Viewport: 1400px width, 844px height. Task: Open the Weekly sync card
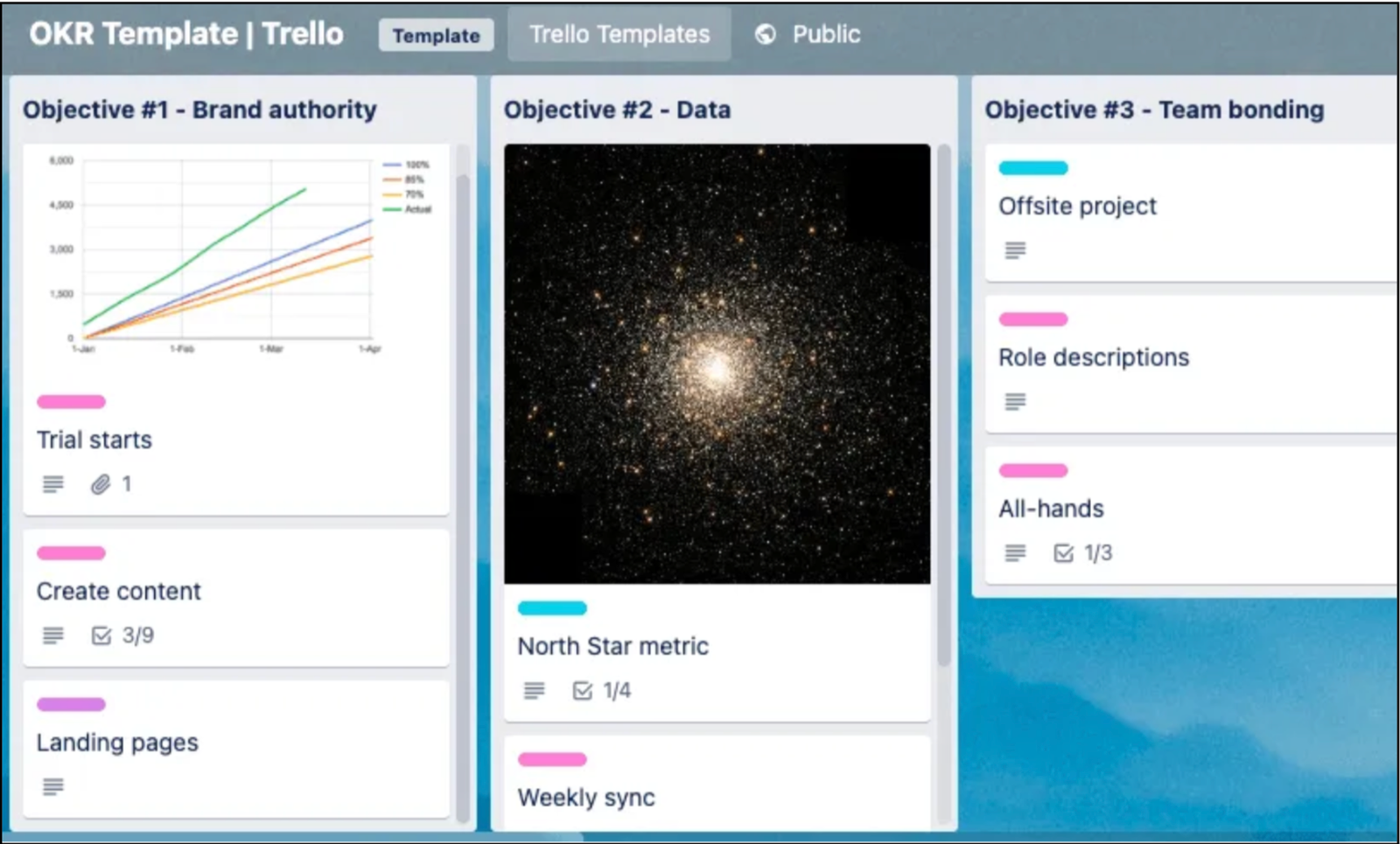click(x=586, y=797)
